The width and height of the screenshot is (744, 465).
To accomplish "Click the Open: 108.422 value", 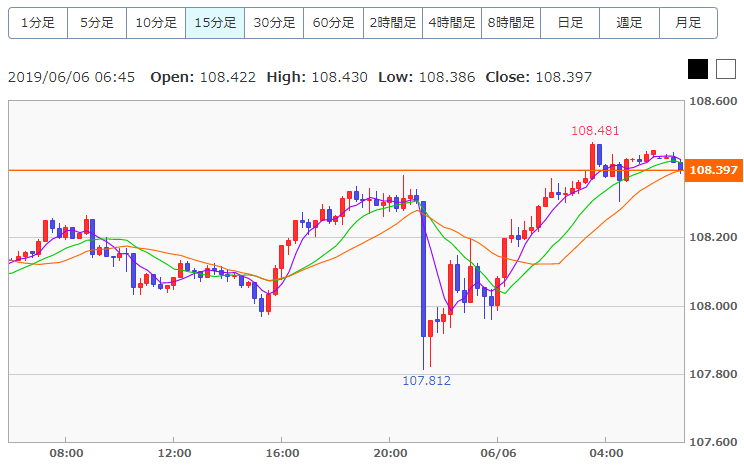I will [203, 77].
